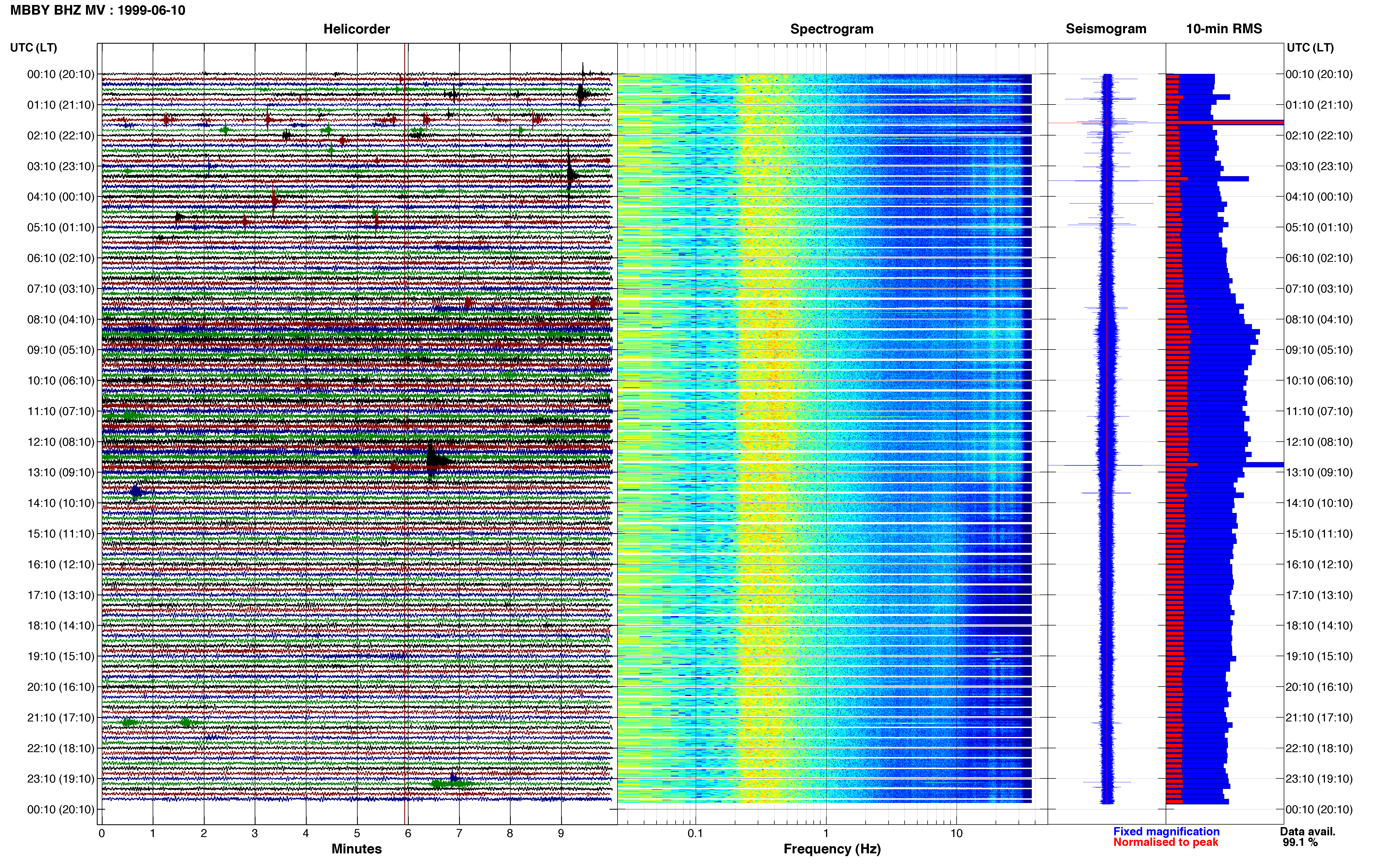The width and height of the screenshot is (1388, 868).
Task: Click the right 'UTC (LT)' axis label
Action: [1310, 48]
